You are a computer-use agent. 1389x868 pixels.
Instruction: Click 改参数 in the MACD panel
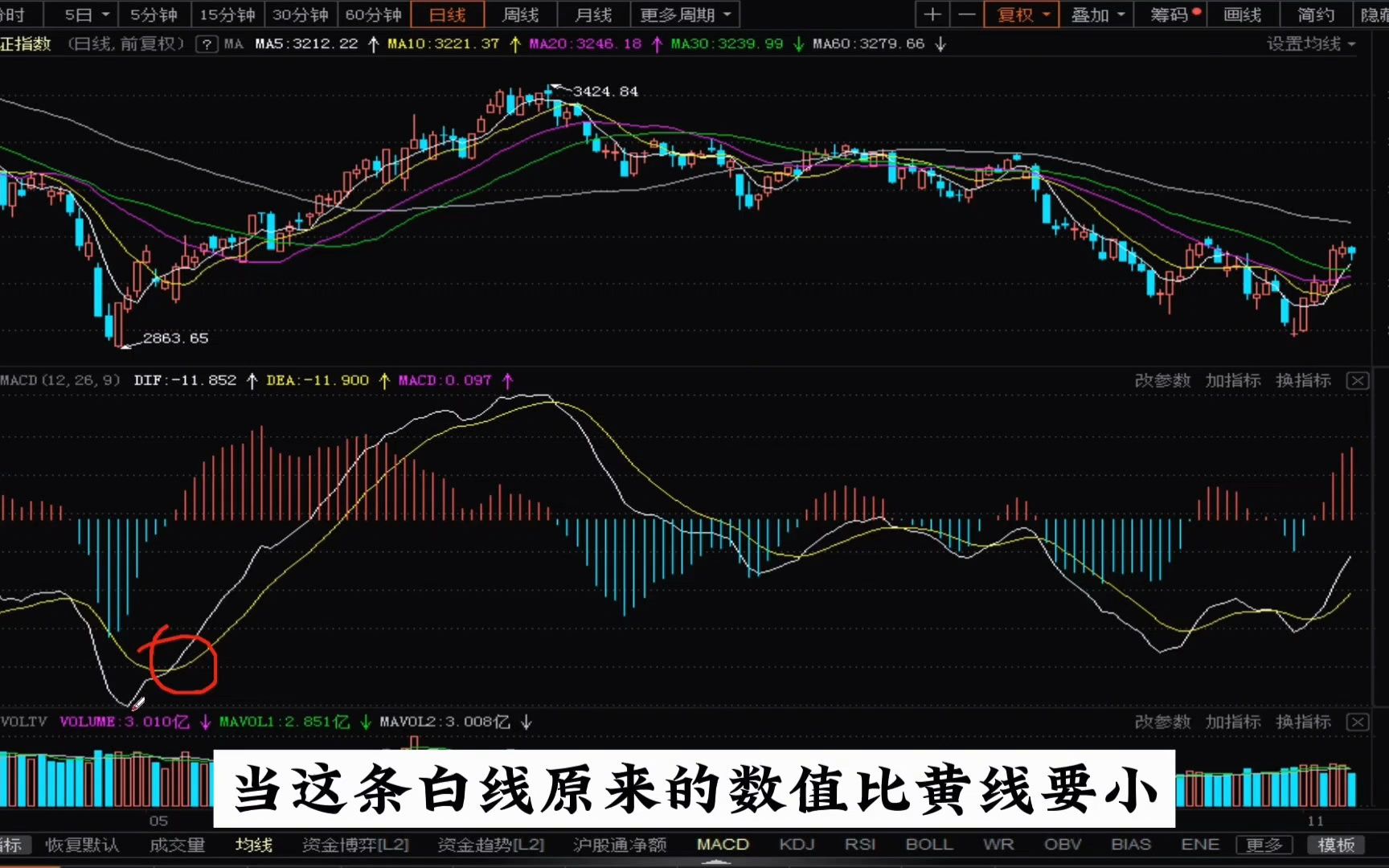pos(1162,380)
